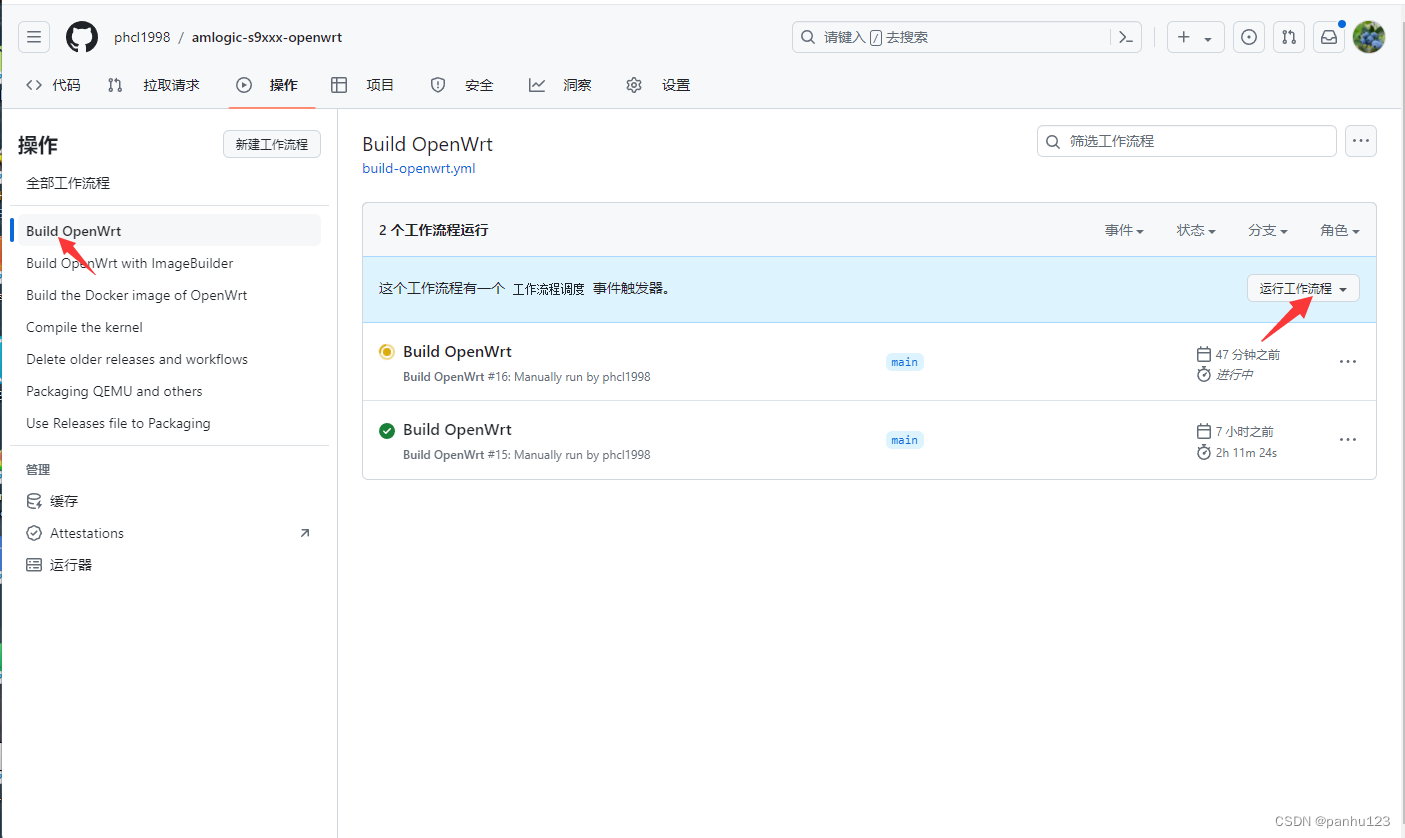Switch to the 设置 tab
Screen dimensions: 1405x838
(x=659, y=85)
